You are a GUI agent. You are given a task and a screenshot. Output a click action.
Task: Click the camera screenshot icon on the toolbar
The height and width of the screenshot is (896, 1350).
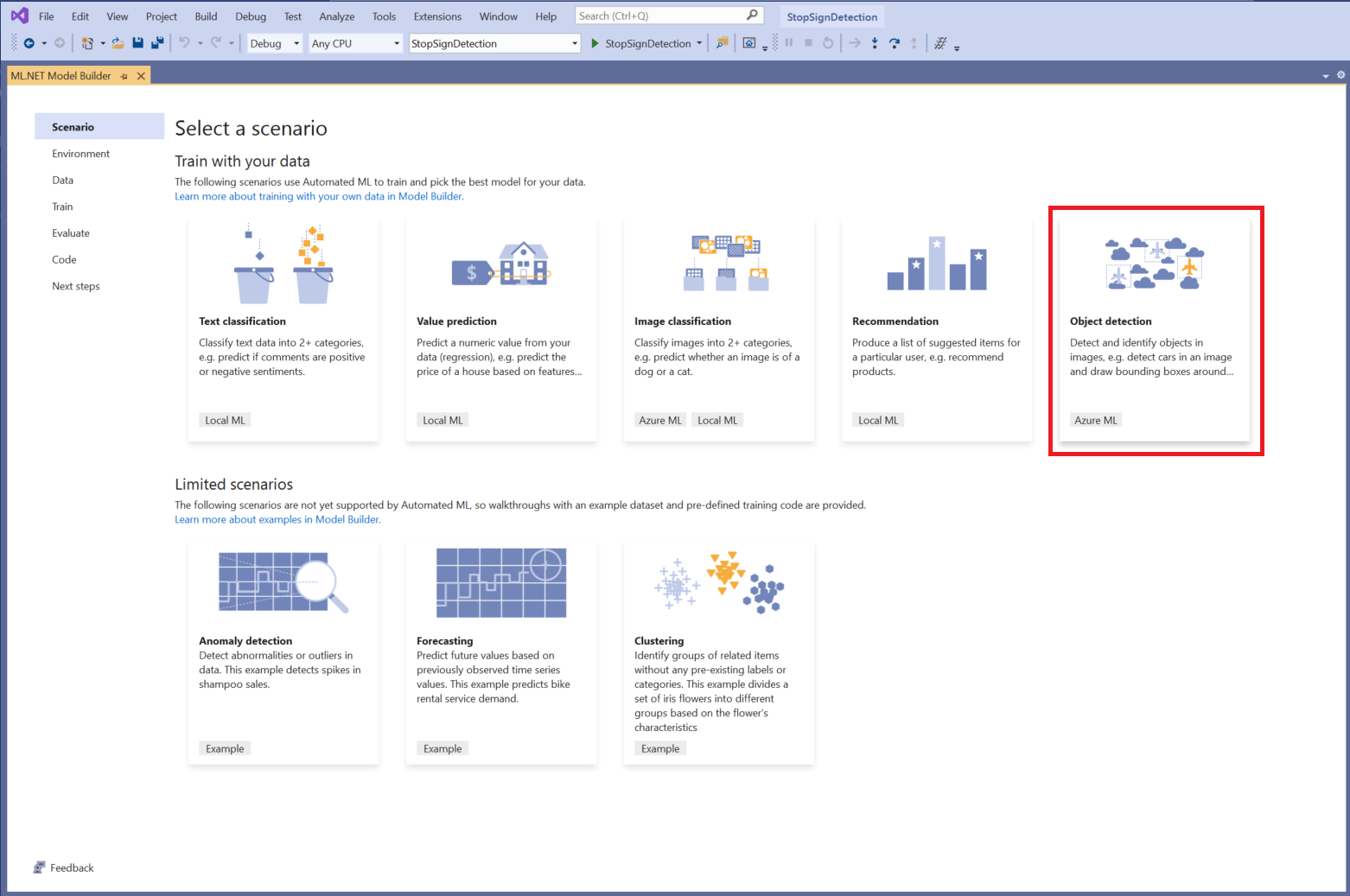(748, 42)
